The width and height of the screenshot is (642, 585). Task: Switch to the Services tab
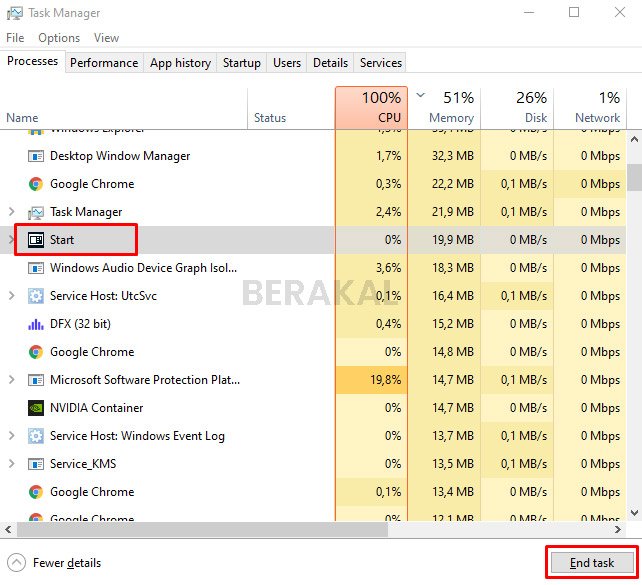pyautogui.click(x=380, y=63)
